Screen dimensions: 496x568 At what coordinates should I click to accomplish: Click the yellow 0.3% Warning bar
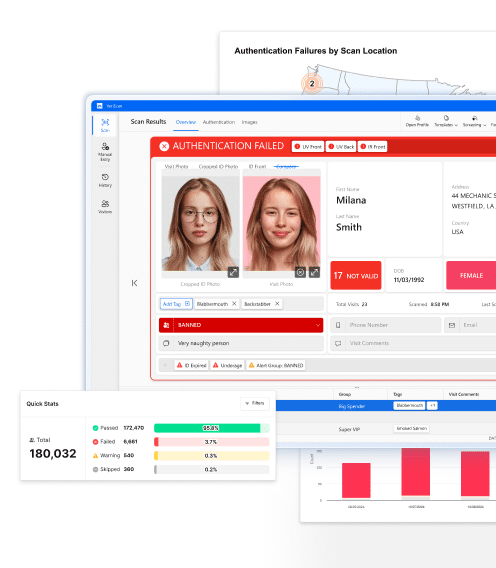(x=212, y=455)
